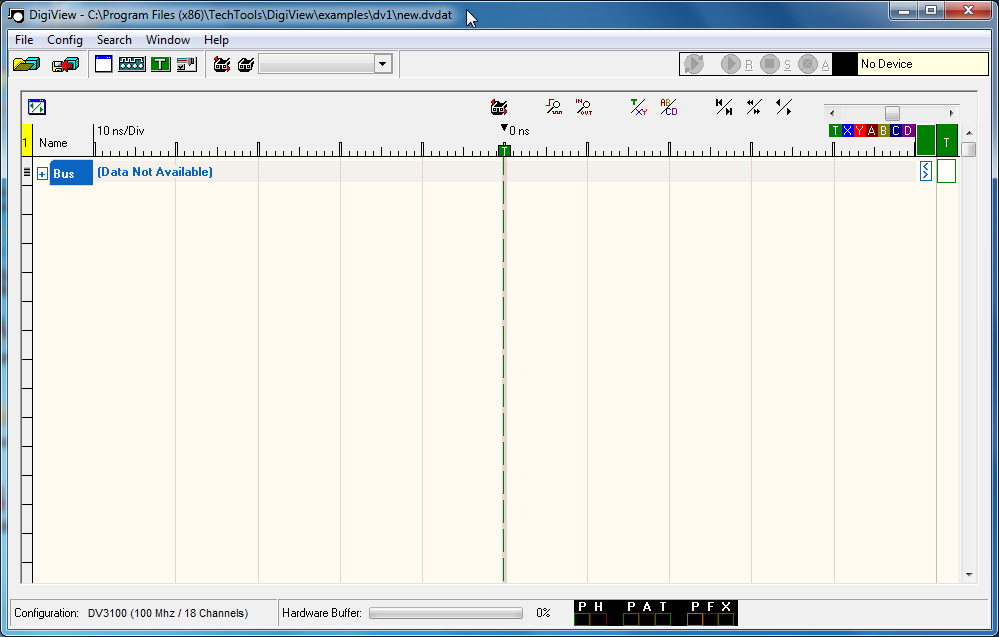
Task: Click the No Device status field
Action: pyautogui.click(x=923, y=64)
